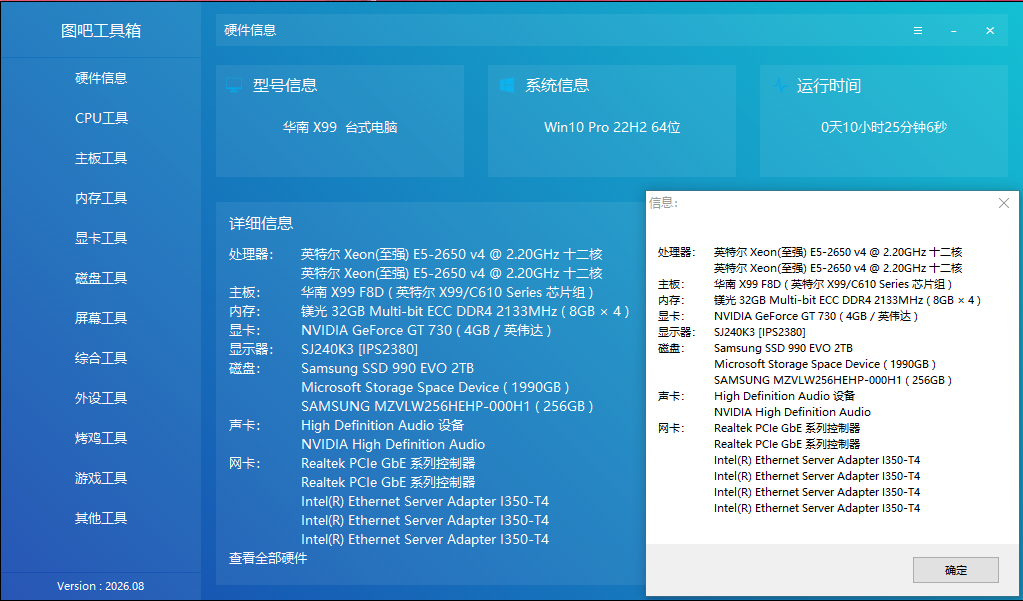Viewport: 1023px width, 601px height.
Task: Click Microsoft Storage Space Device in 详细信息
Action: coord(435,387)
